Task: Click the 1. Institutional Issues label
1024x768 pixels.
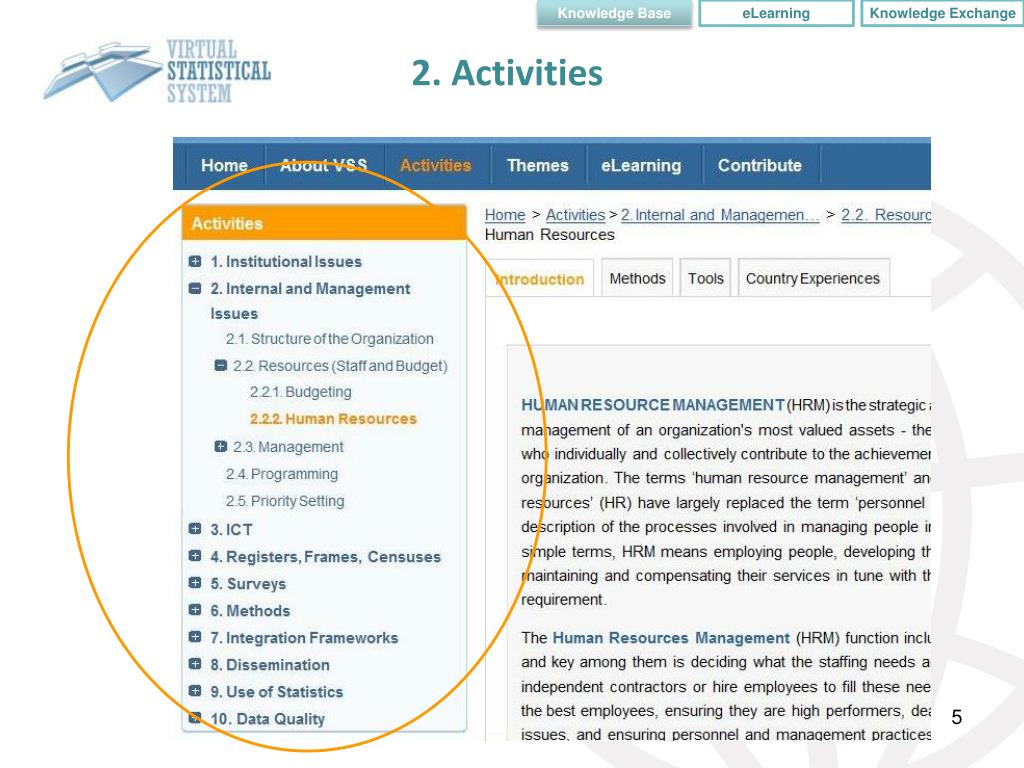Action: click(x=286, y=261)
